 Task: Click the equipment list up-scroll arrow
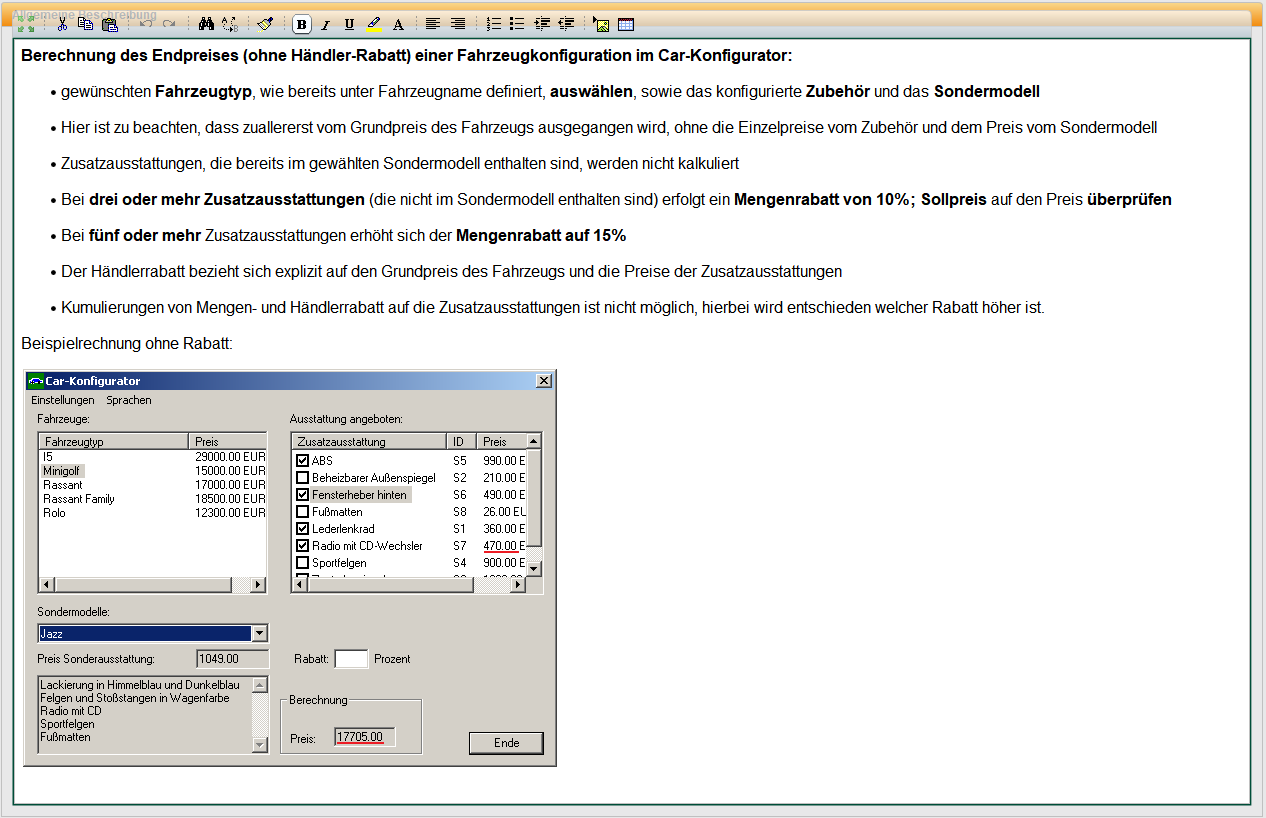[534, 441]
